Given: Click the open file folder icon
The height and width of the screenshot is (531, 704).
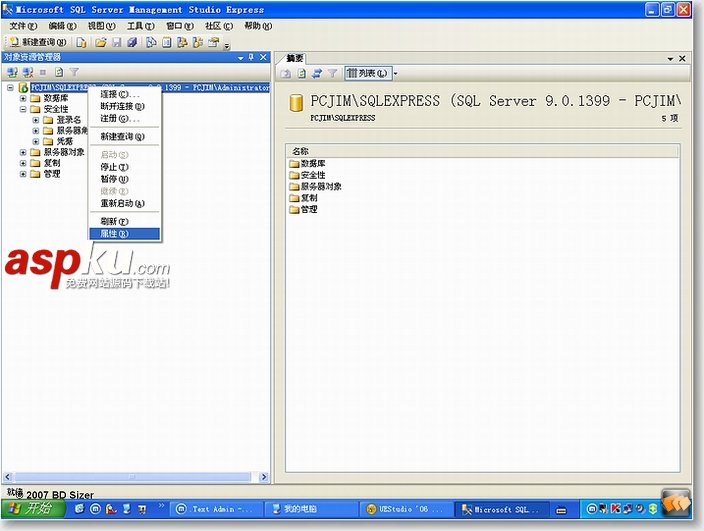Looking at the screenshot, I should (101, 42).
